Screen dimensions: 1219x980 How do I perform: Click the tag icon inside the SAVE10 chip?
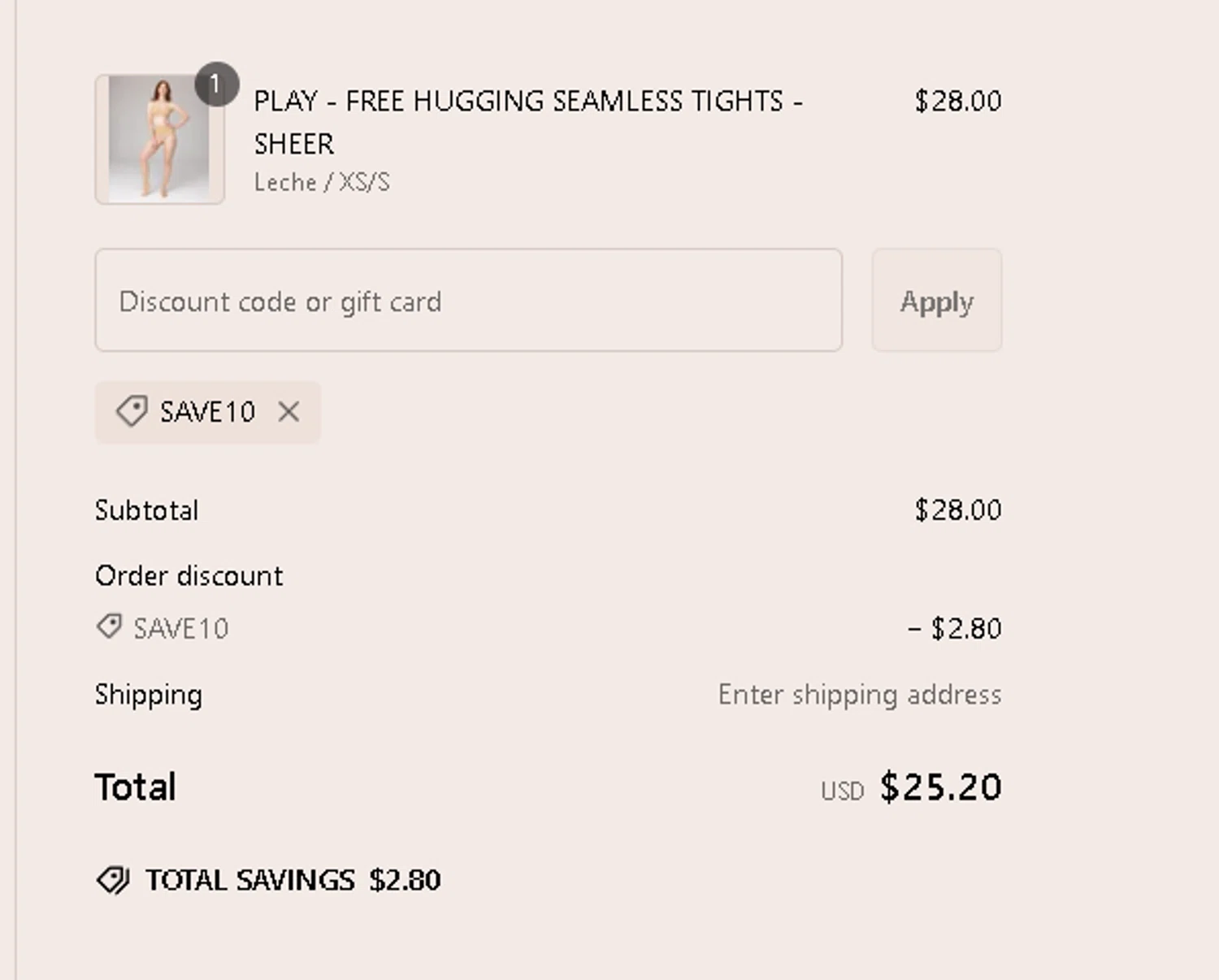(x=132, y=411)
